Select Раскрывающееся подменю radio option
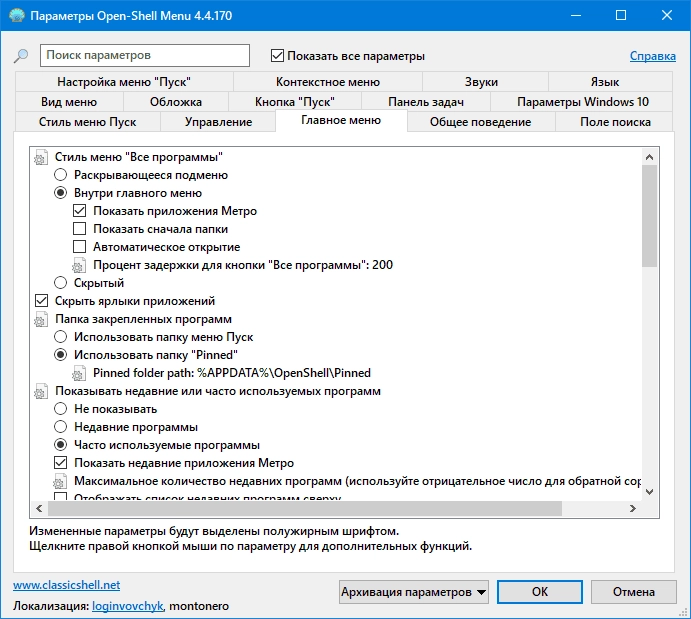Screen dimensions: 691x619 (x=60, y=175)
